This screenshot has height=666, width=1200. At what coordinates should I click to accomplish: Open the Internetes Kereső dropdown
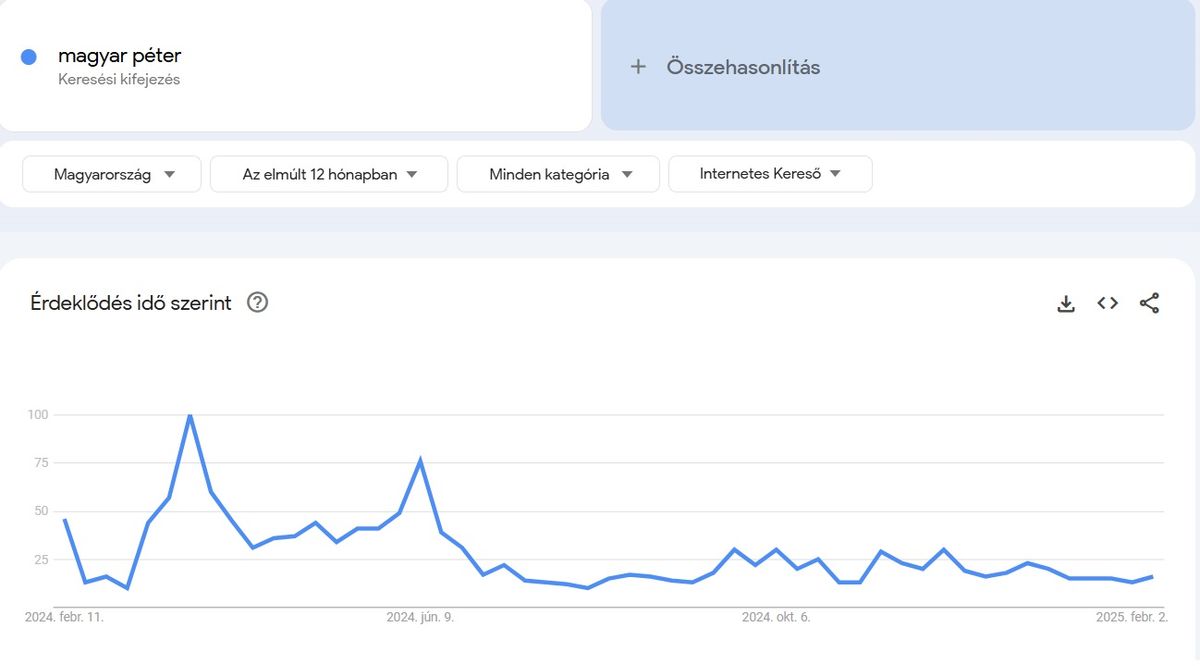point(770,174)
